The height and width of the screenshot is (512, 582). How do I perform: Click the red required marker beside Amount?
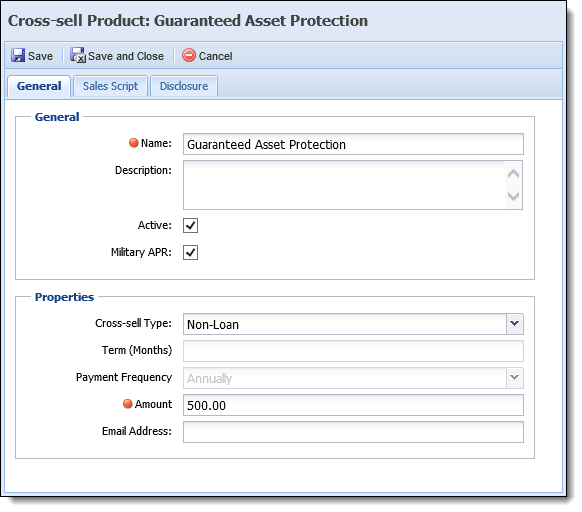coord(128,404)
